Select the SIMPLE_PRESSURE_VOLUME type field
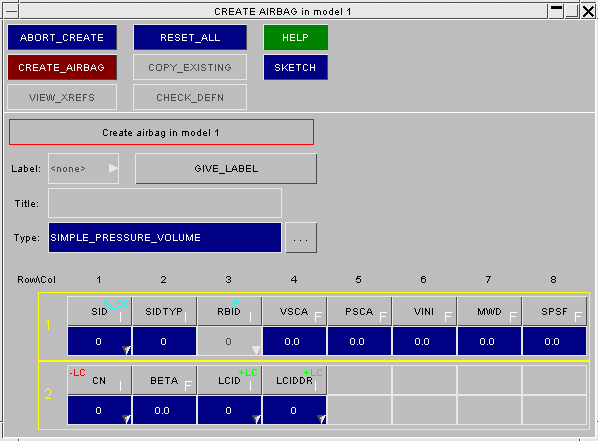 click(165, 238)
